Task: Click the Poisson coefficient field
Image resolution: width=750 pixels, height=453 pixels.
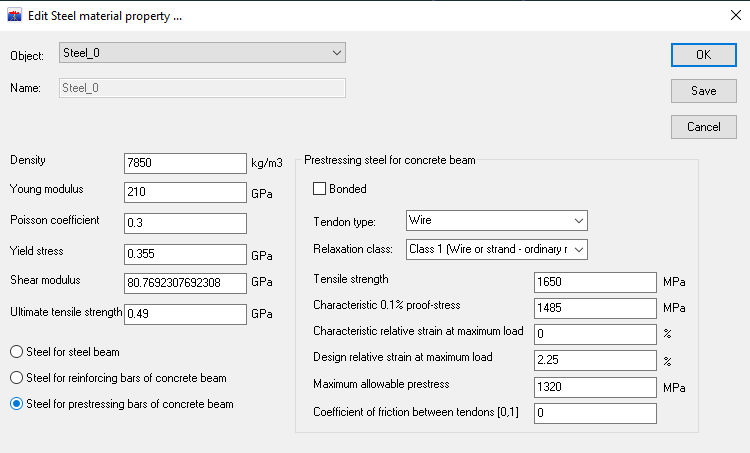Action: point(185,223)
